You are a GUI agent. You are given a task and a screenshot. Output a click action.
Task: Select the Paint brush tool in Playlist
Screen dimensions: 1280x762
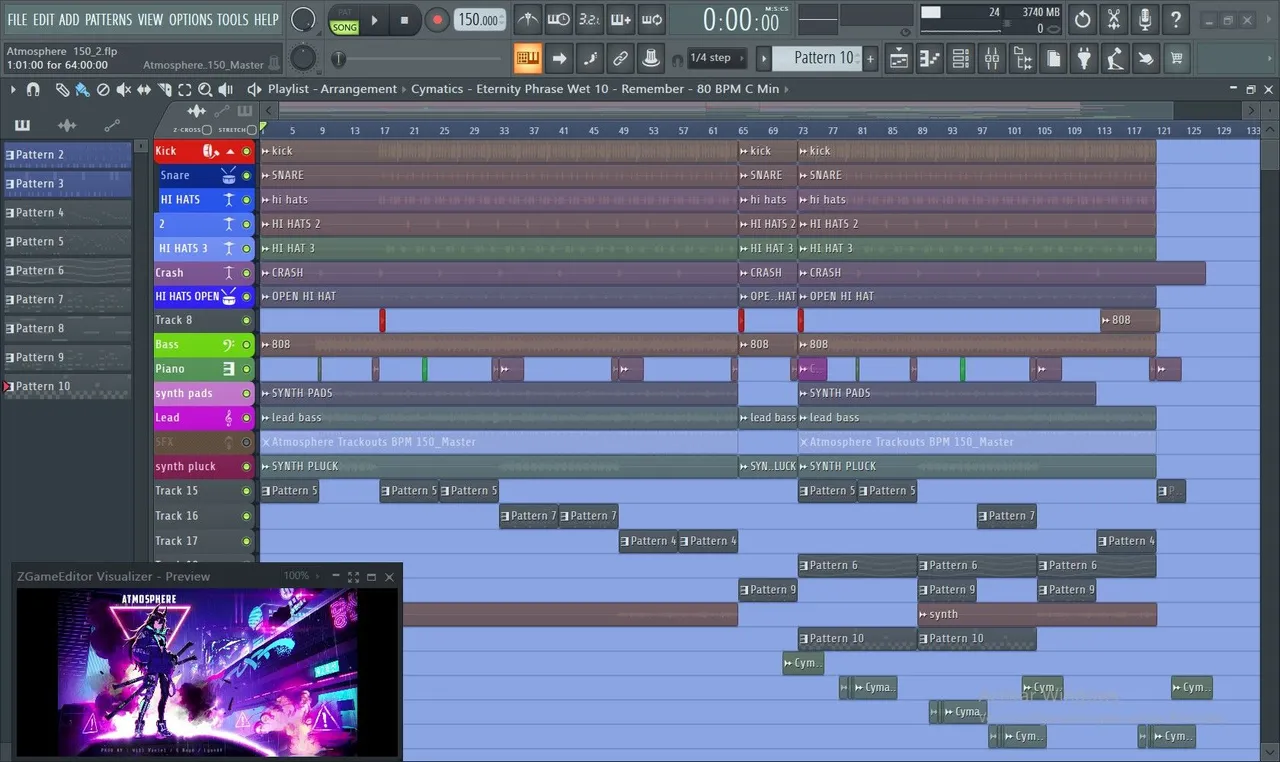click(x=82, y=89)
